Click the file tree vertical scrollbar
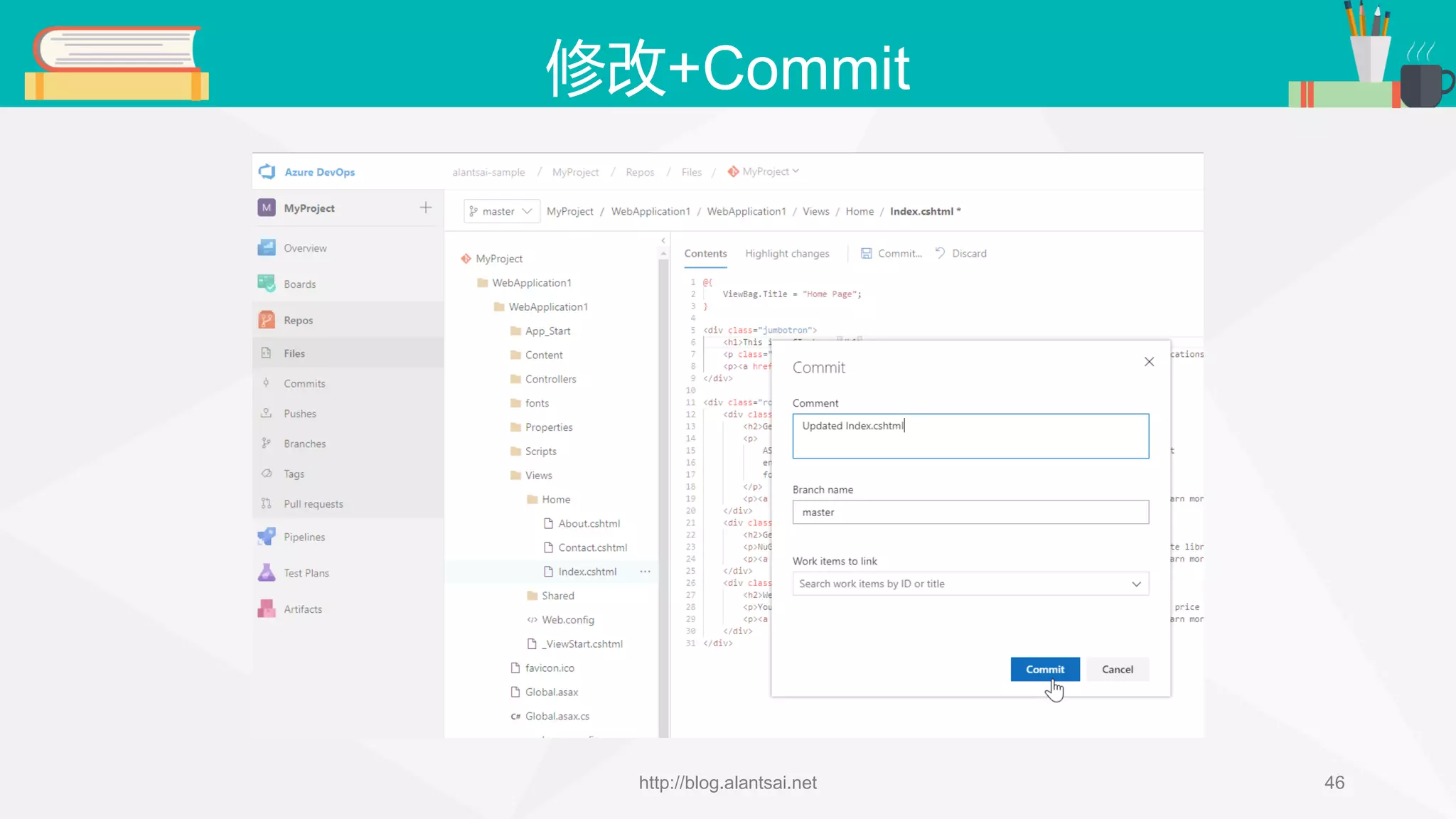The height and width of the screenshot is (819, 1456). 663,498
